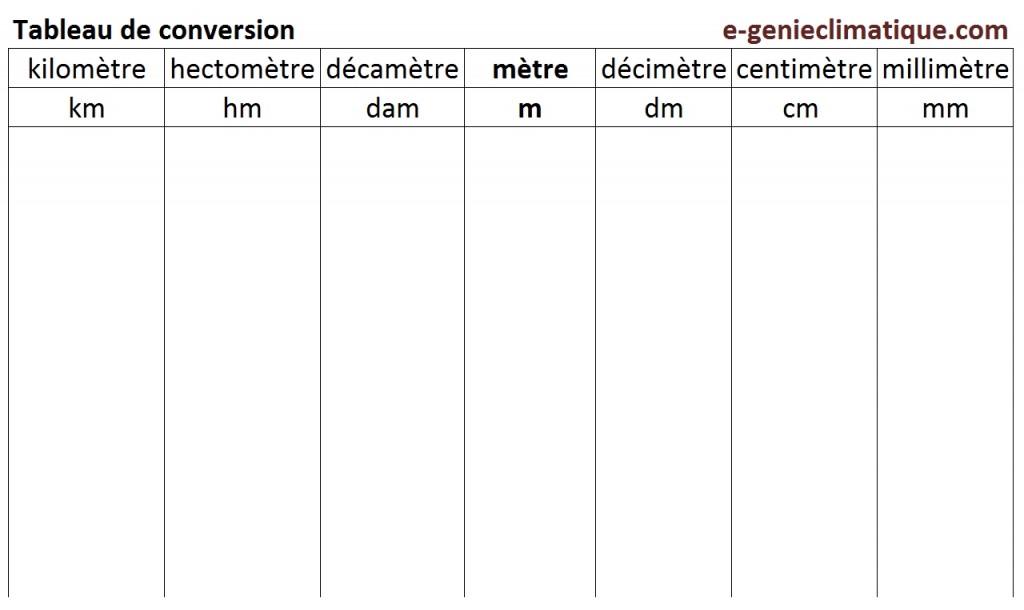Click the empty column below km
The height and width of the screenshot is (610, 1024).
(86, 360)
